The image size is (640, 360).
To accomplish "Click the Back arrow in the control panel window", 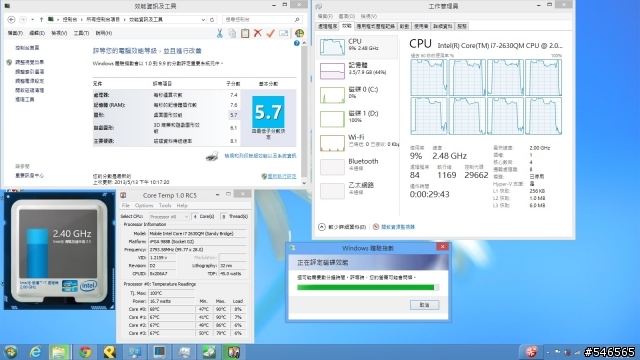I will (11, 20).
